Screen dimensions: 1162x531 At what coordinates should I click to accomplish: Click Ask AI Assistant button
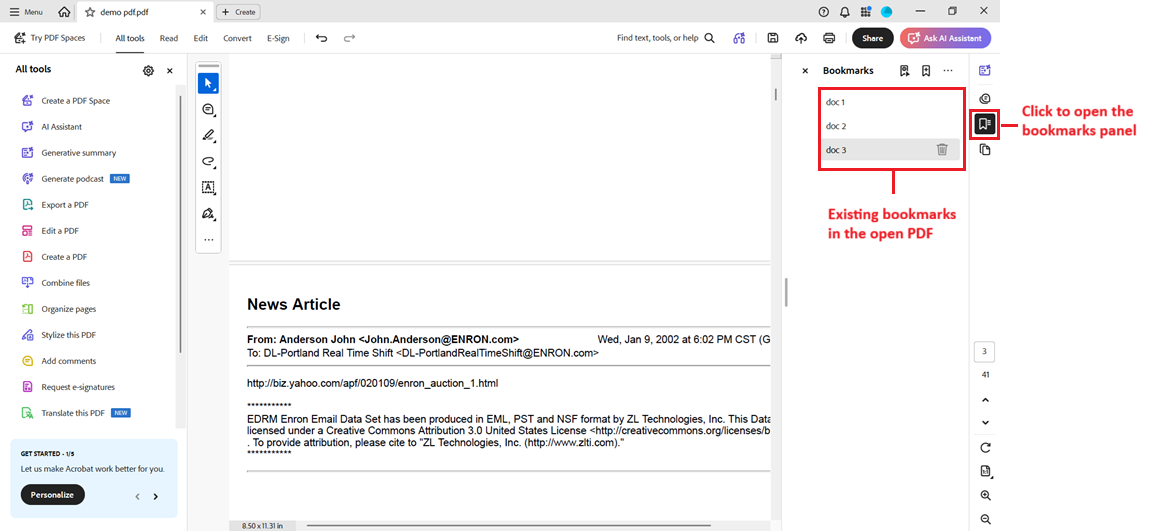point(946,38)
